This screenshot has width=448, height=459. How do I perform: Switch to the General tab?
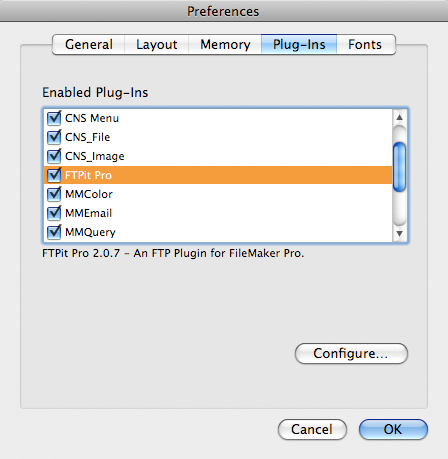[89, 45]
